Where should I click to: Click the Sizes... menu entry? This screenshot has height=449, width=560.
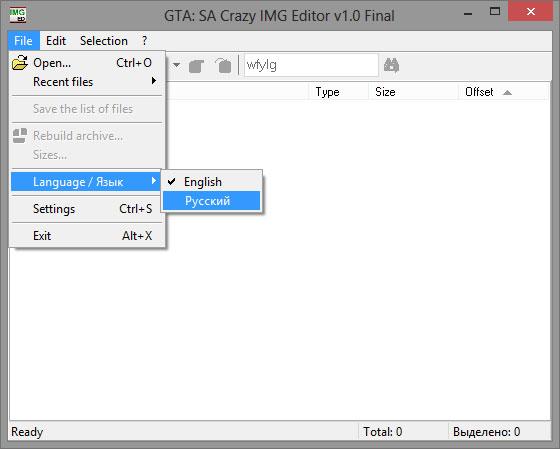pyautogui.click(x=87, y=155)
